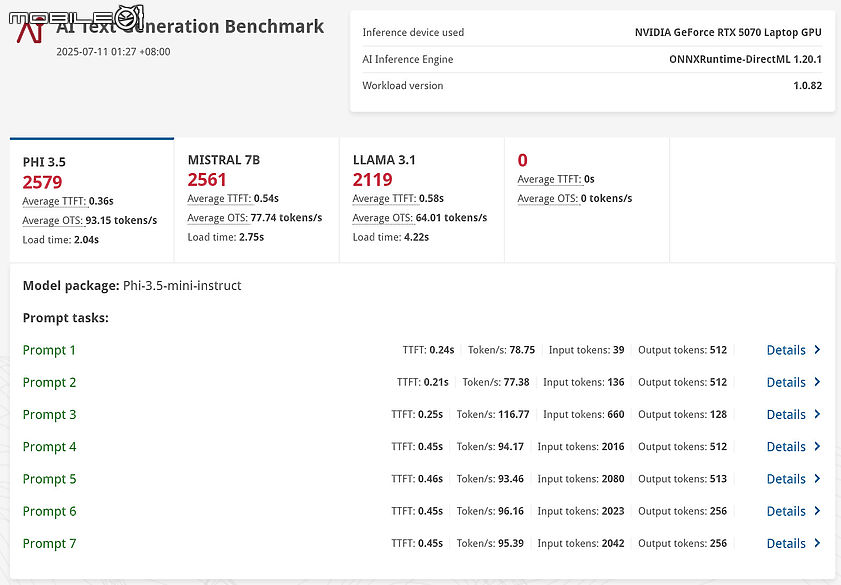Click Prompt 3 'Token/s: 116.77' value
This screenshot has height=585, width=841.
pyautogui.click(x=493, y=414)
